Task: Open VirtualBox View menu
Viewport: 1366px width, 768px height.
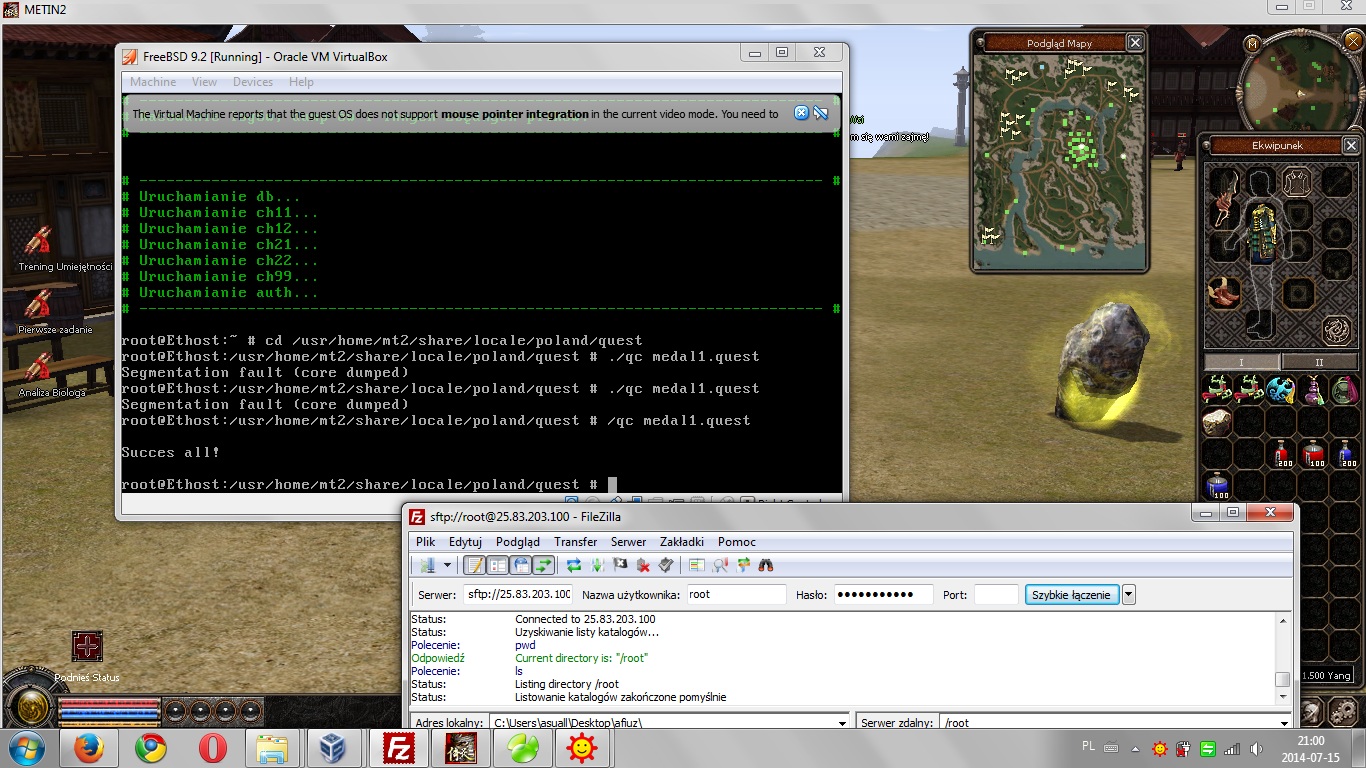Action: click(x=204, y=82)
